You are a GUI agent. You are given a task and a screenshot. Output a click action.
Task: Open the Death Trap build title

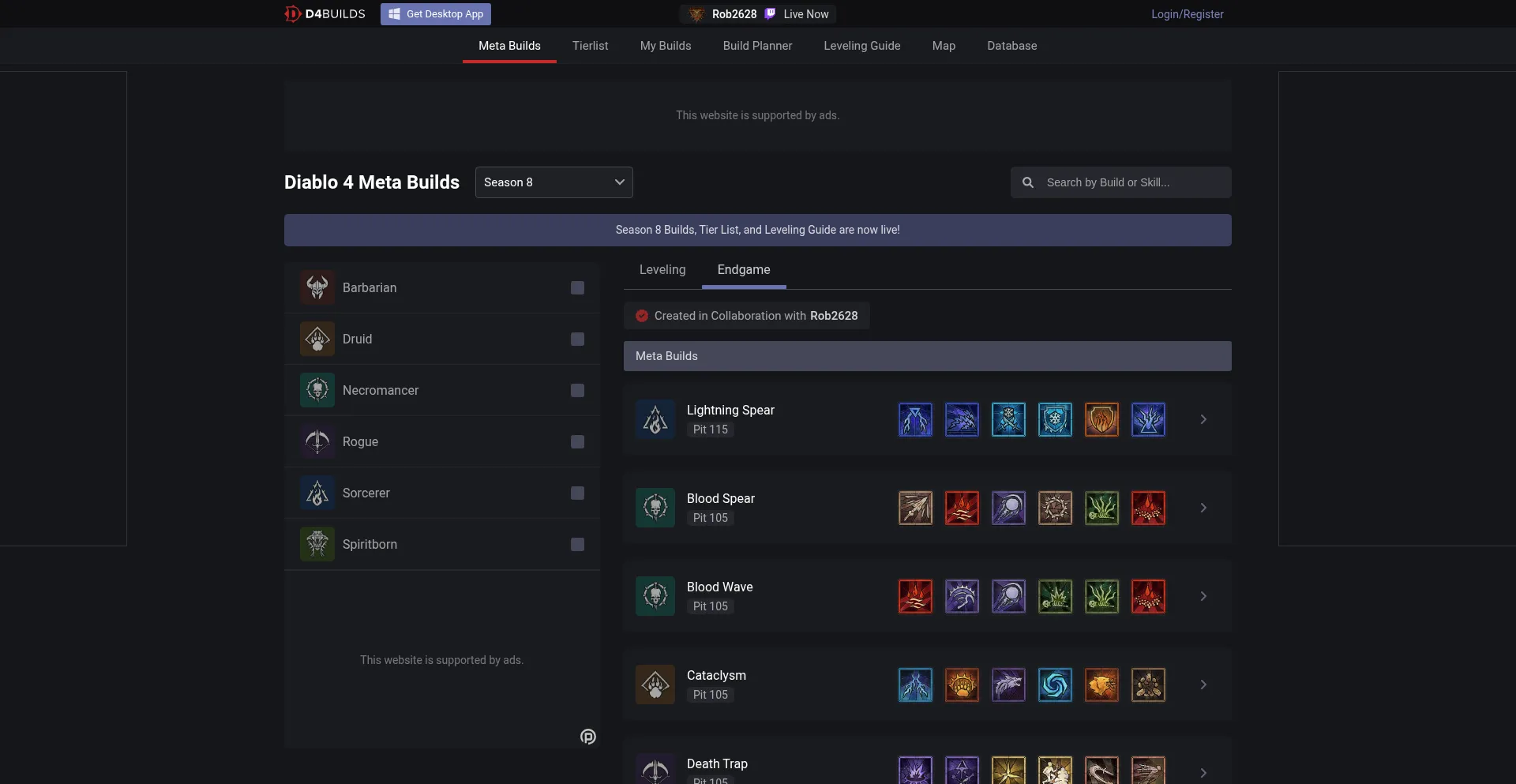(x=717, y=763)
